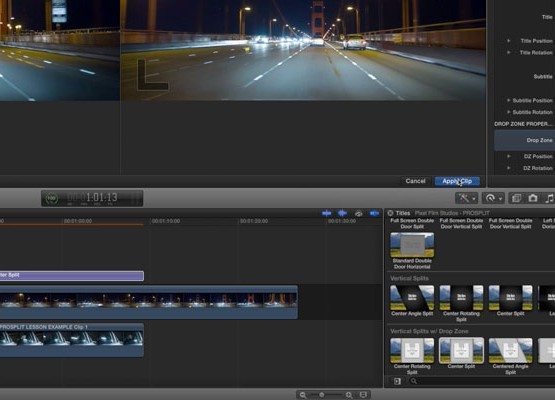Select Center Rotating Split under Vertical Splits
The width and height of the screenshot is (555, 400).
461,298
